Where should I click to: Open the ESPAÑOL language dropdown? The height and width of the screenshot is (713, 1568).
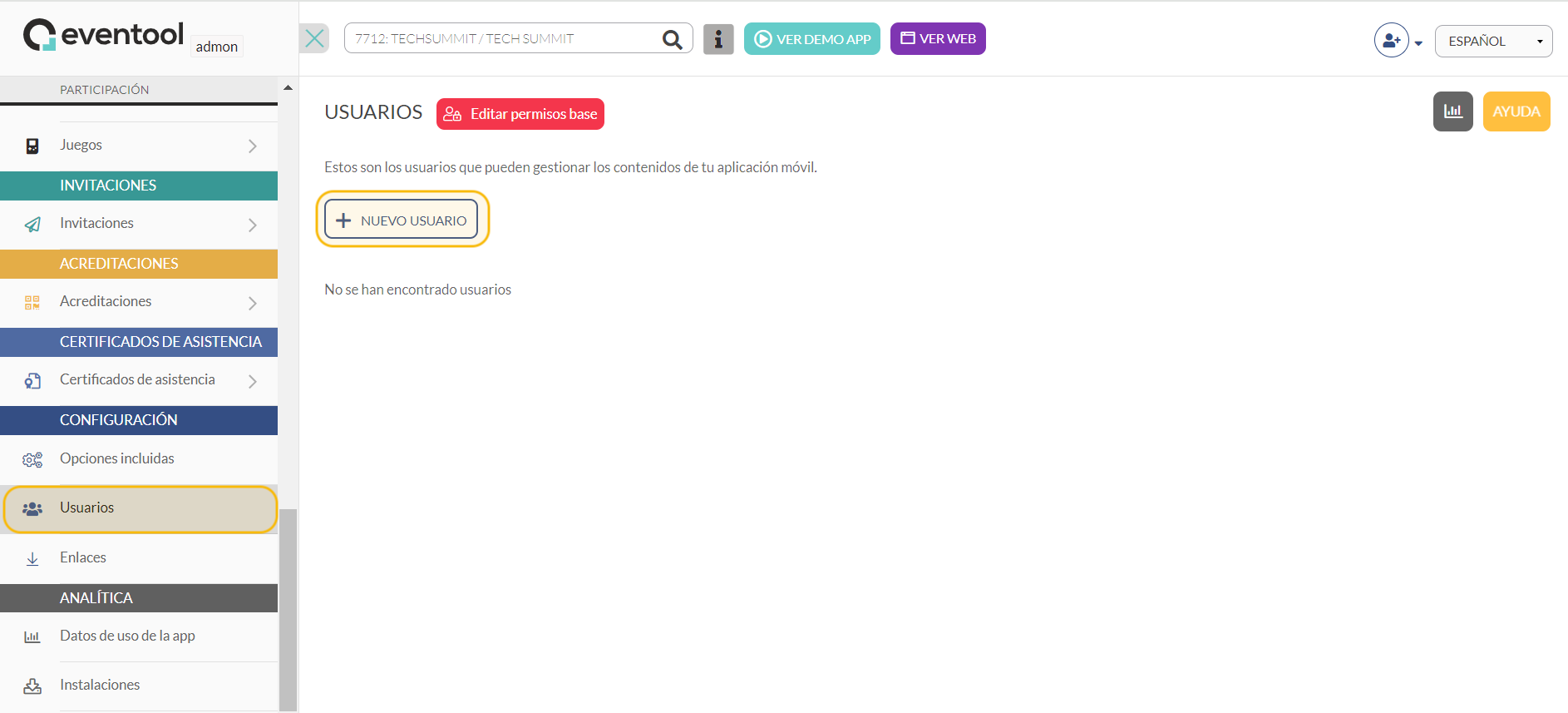coord(1493,41)
